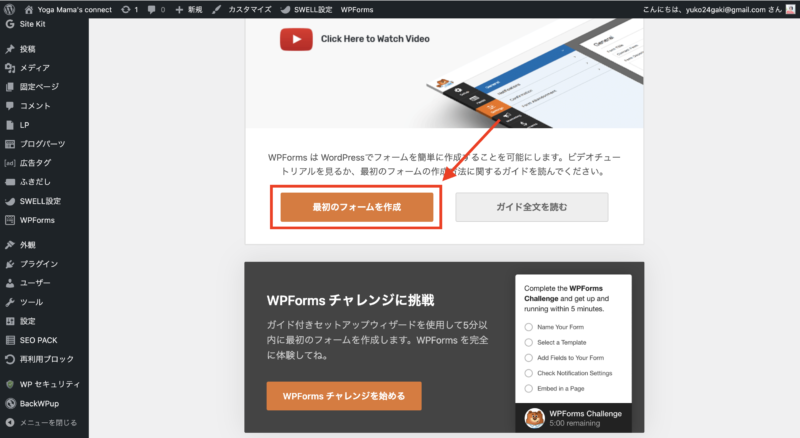This screenshot has width=800, height=438.
Task: Click the 5:00 remaining timer text
Action: [574, 423]
